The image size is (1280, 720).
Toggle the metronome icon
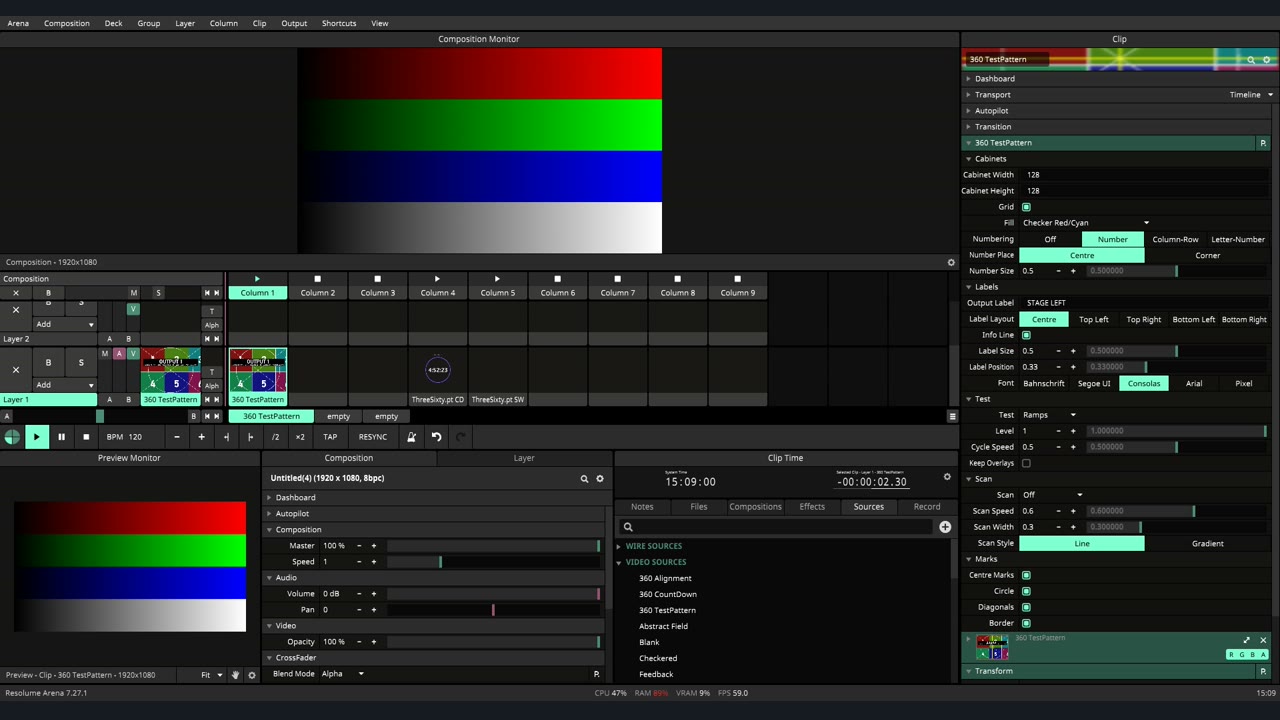point(411,437)
